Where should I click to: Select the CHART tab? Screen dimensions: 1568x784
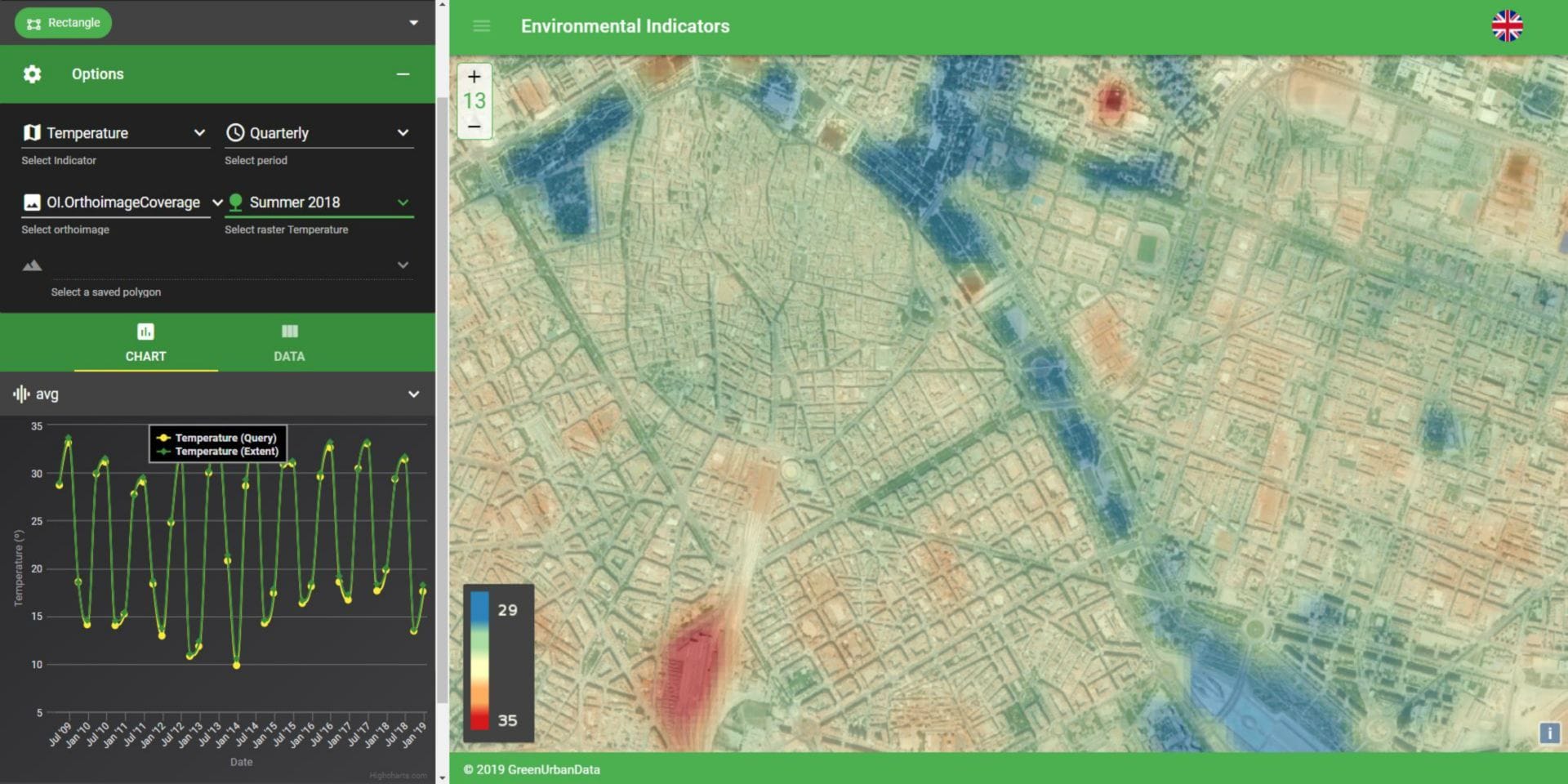pos(145,343)
